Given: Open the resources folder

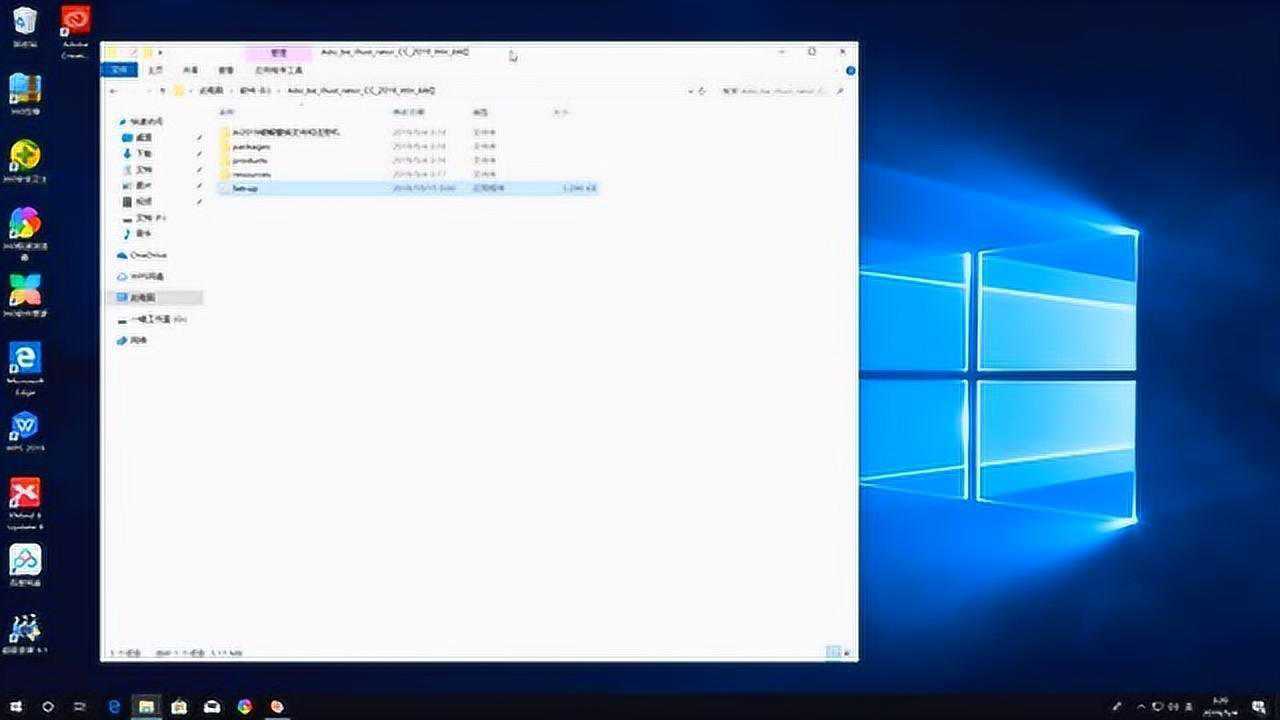Looking at the screenshot, I should click(x=251, y=174).
